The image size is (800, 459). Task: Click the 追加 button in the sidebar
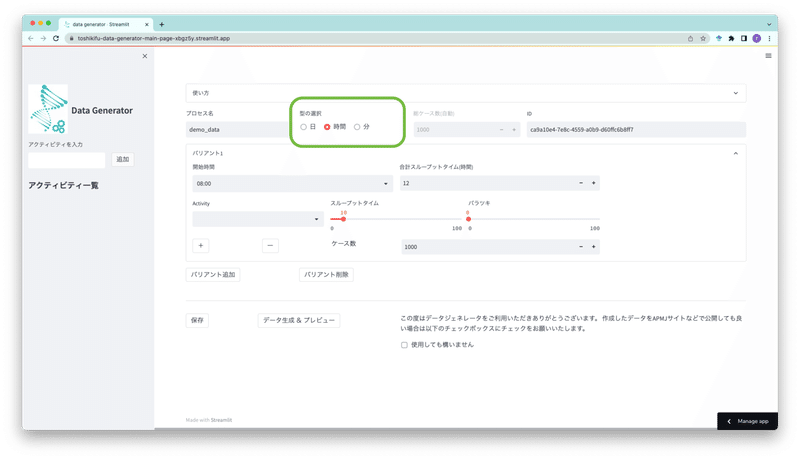pyautogui.click(x=122, y=160)
